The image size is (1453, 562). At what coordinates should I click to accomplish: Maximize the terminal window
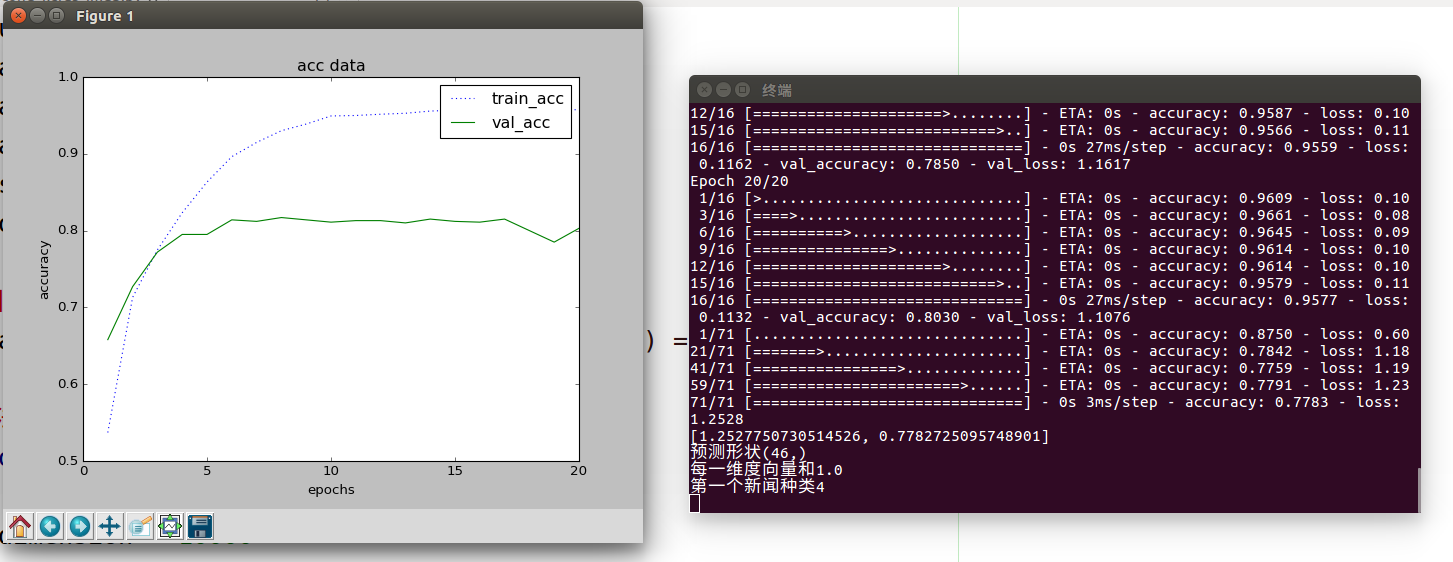click(x=740, y=90)
